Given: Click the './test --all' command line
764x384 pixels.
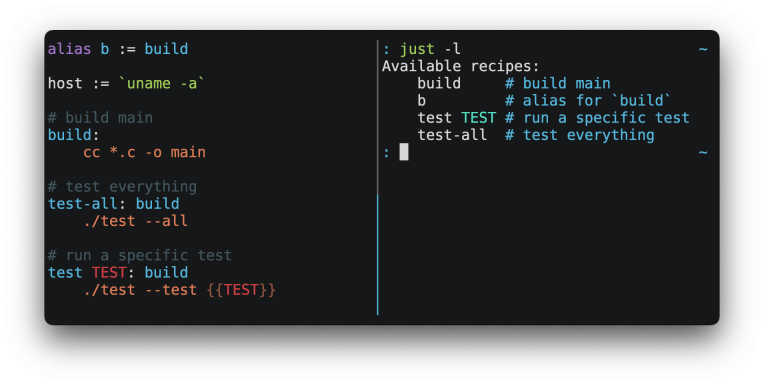Looking at the screenshot, I should tap(135, 221).
